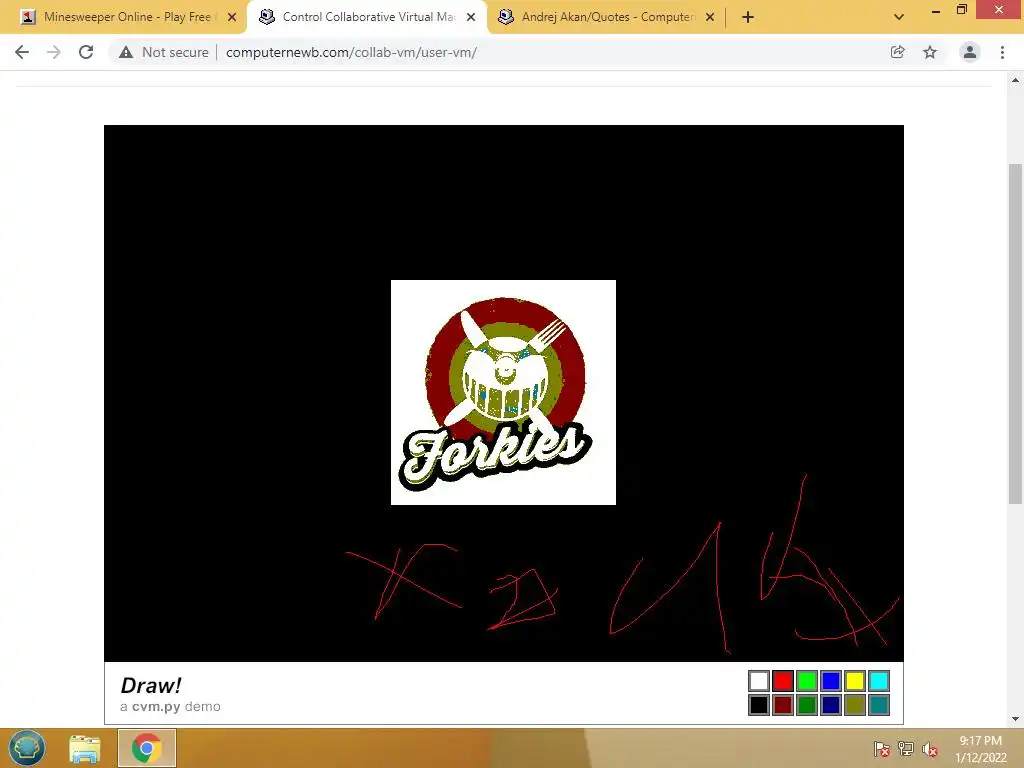Click the scrollbar up arrow
The height and width of the screenshot is (768, 1024).
point(1015,80)
